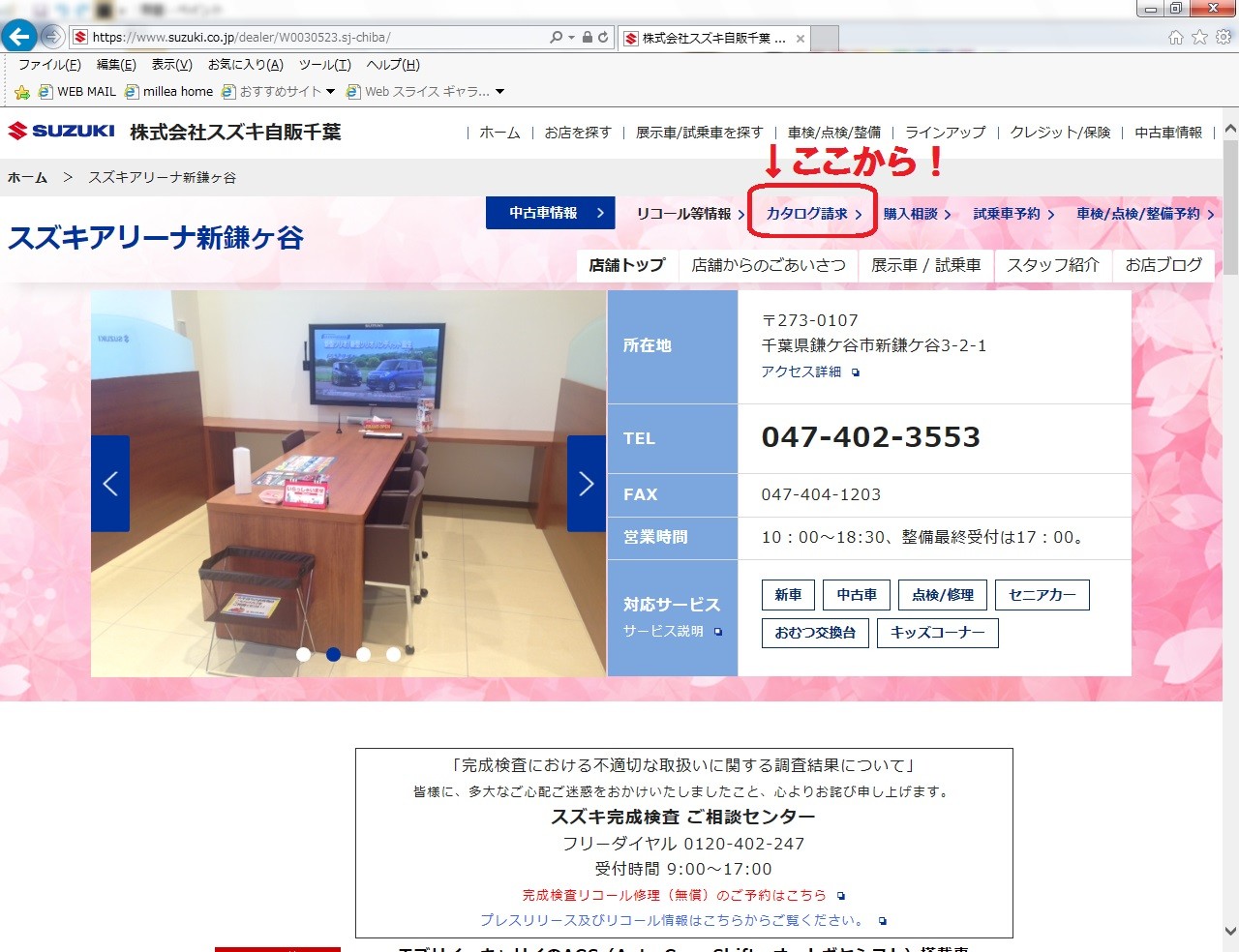Click 展示車/試乗車を探す in top navigation
This screenshot has width=1239, height=952.
point(699,133)
